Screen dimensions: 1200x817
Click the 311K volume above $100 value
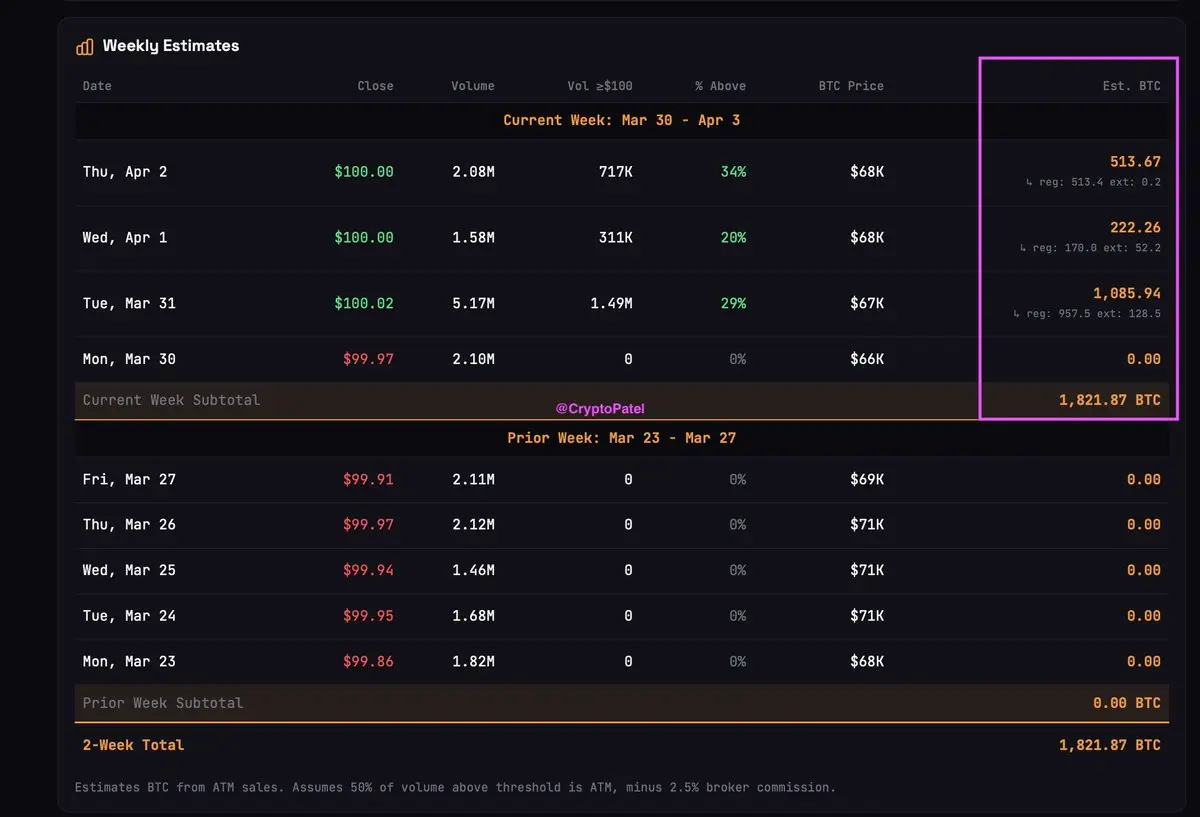click(614, 238)
